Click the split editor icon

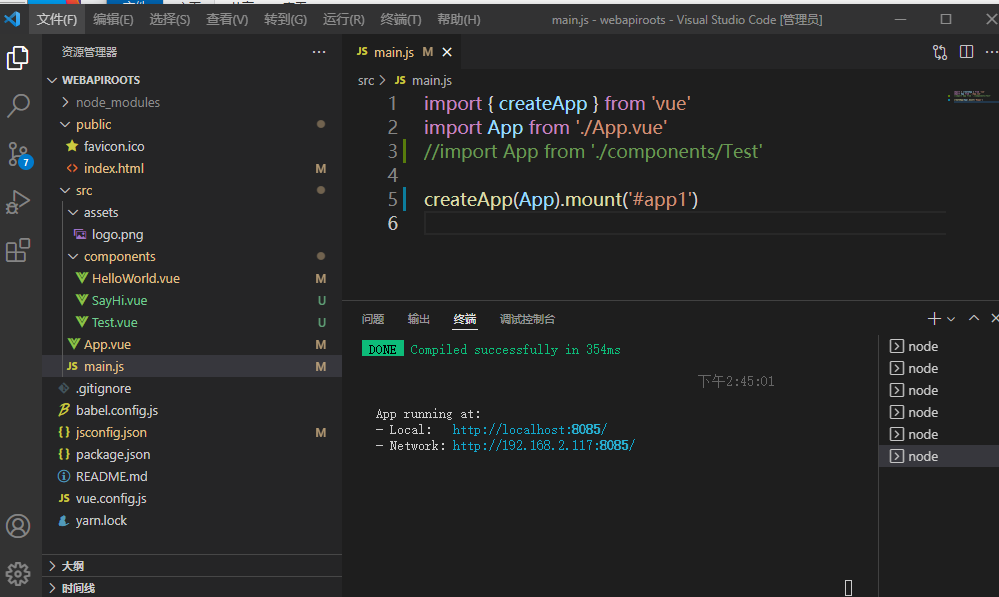point(966,52)
